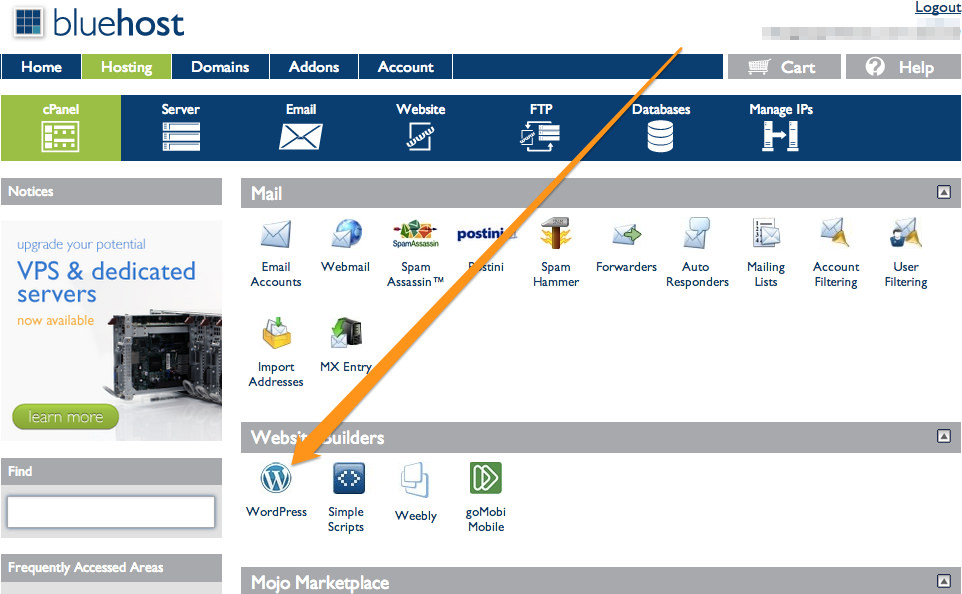
Task: Open Import Addresses tool
Action: pyautogui.click(x=276, y=333)
